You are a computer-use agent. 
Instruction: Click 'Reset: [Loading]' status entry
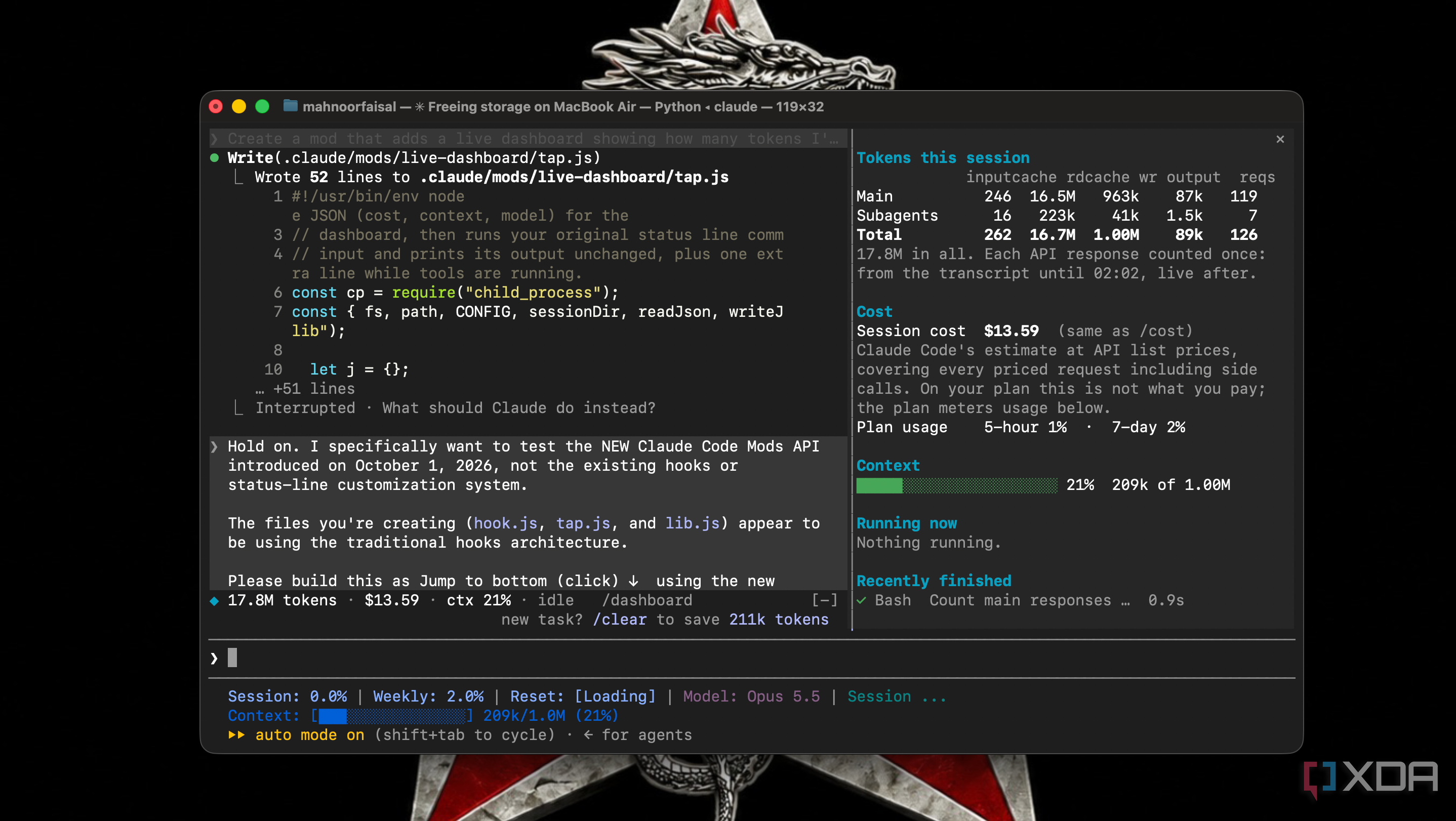583,696
